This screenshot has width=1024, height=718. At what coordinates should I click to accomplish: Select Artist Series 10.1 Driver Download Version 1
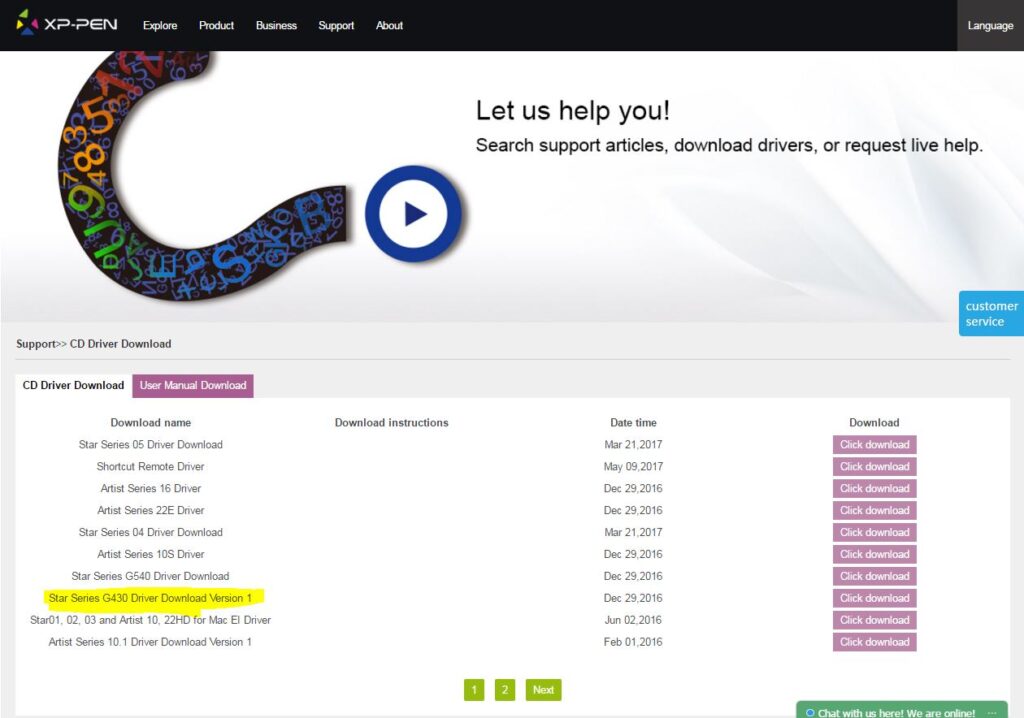tap(150, 642)
